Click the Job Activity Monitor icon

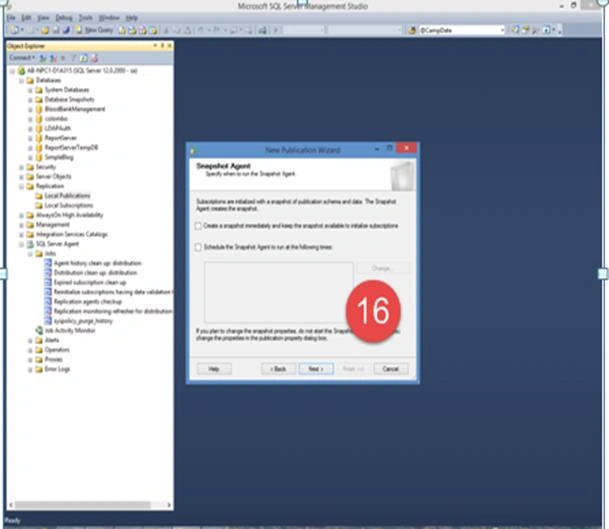tap(39, 331)
